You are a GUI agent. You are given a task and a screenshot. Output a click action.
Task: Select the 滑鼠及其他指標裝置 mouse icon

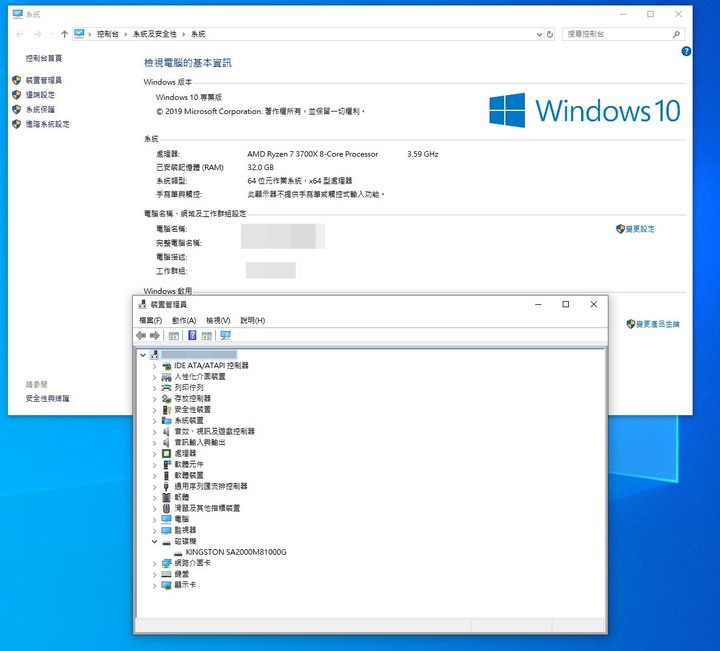click(x=166, y=508)
